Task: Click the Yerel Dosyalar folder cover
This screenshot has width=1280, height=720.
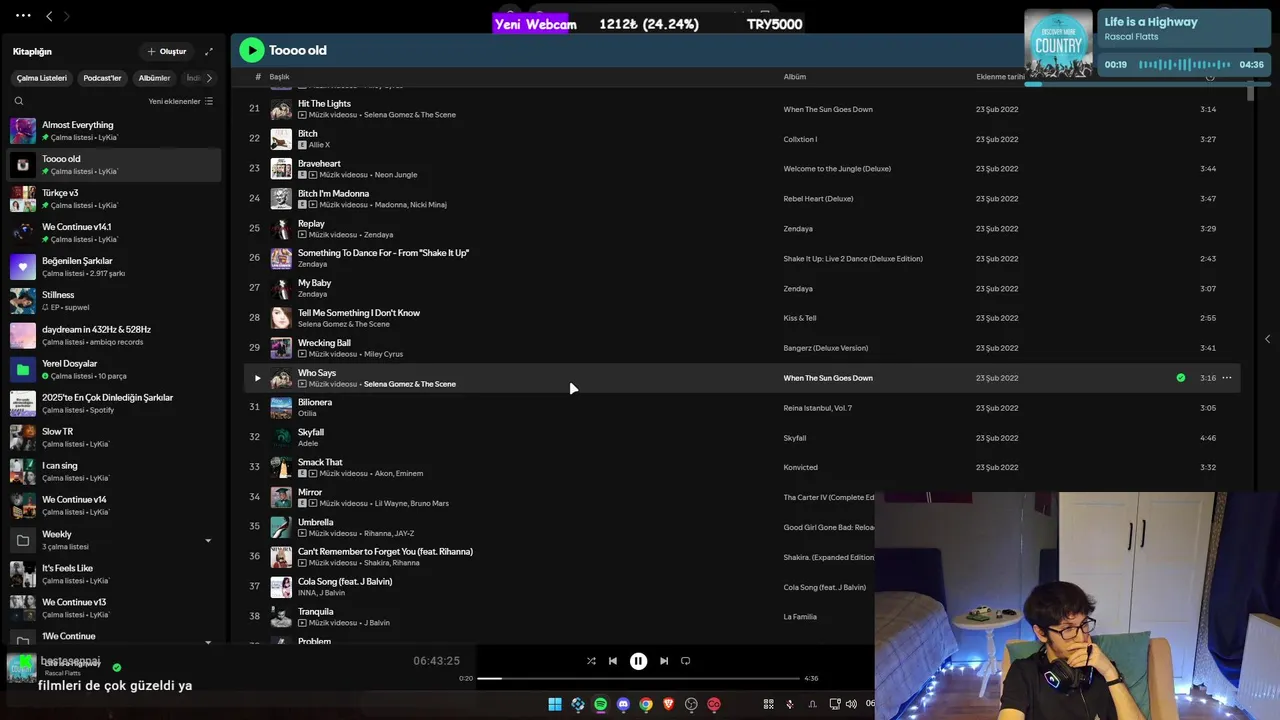Action: coord(23,369)
